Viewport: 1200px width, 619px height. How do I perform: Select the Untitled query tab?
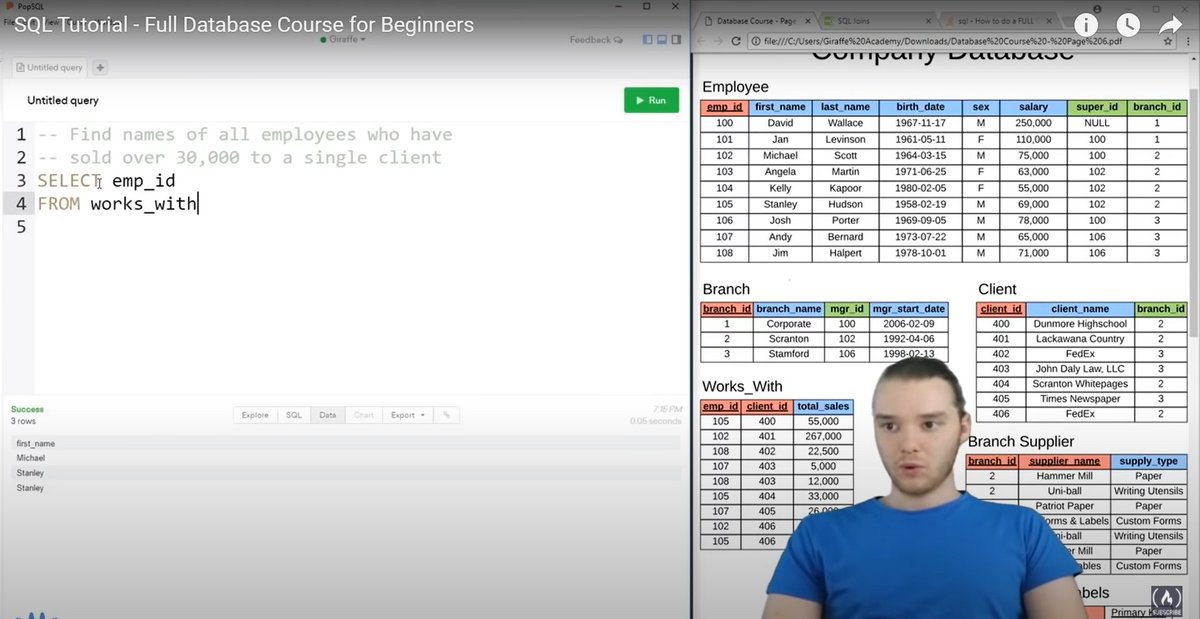coord(49,67)
